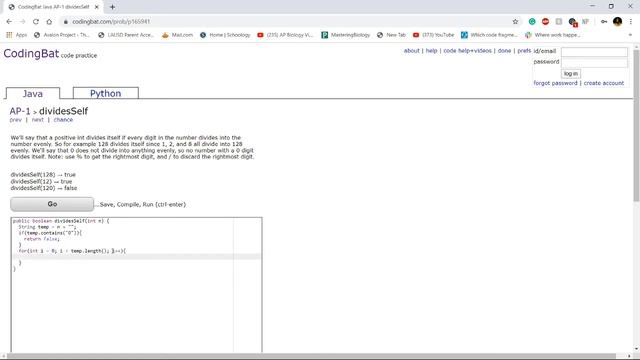
Task: Click the horizontal page scrollbar
Action: [311, 356]
